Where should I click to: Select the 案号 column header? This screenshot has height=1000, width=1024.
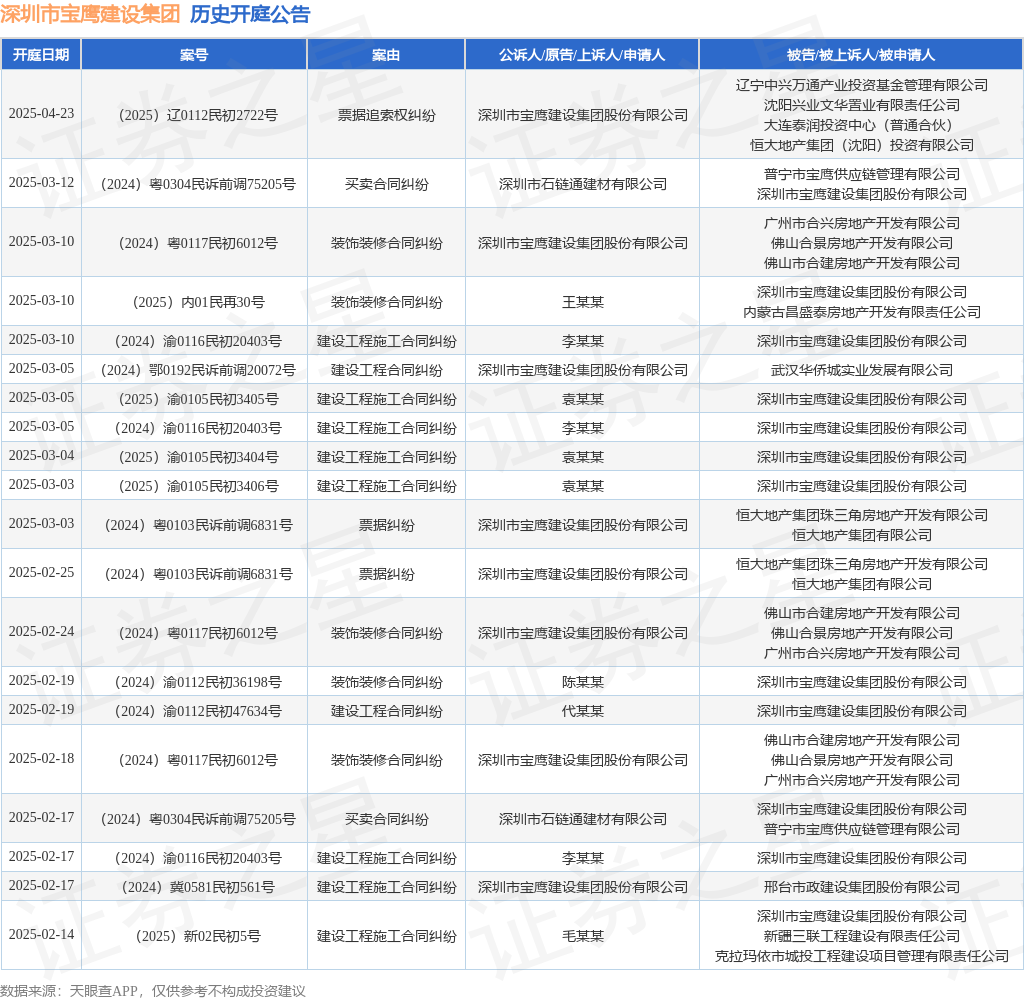pos(194,55)
